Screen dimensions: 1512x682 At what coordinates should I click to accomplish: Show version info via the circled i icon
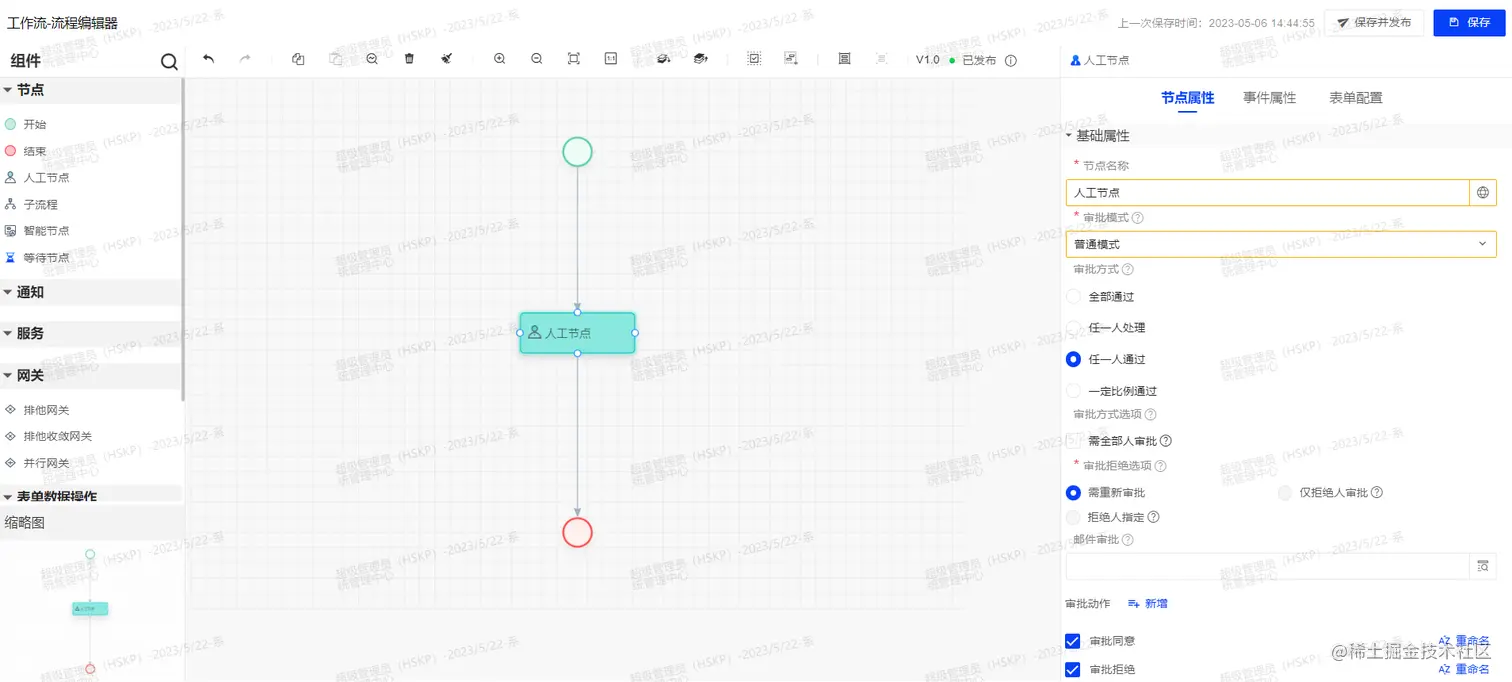click(x=1011, y=60)
